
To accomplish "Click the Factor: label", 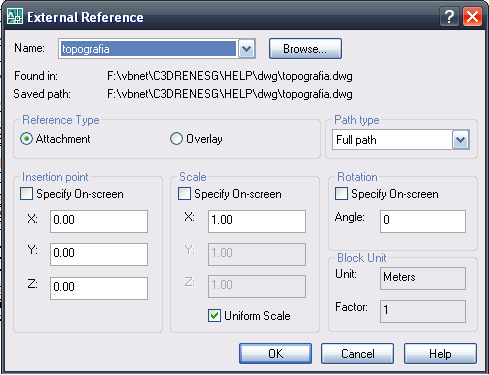I will pos(351,307).
